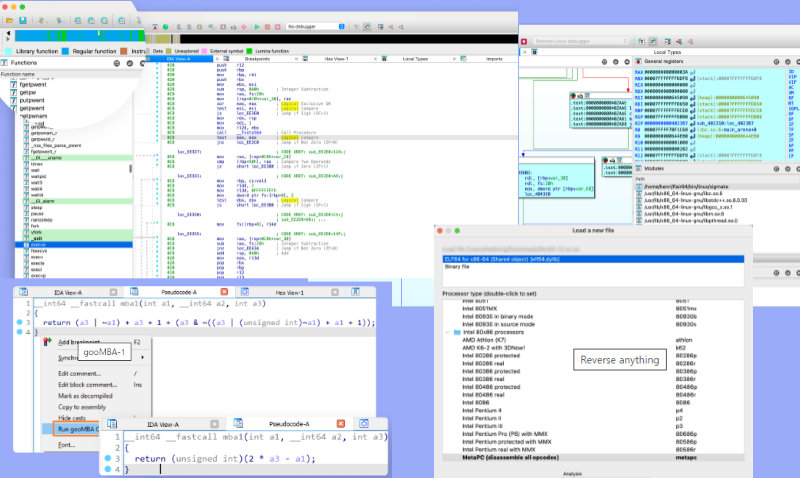
Task: Click the Modules panel header icon
Action: [x=638, y=168]
